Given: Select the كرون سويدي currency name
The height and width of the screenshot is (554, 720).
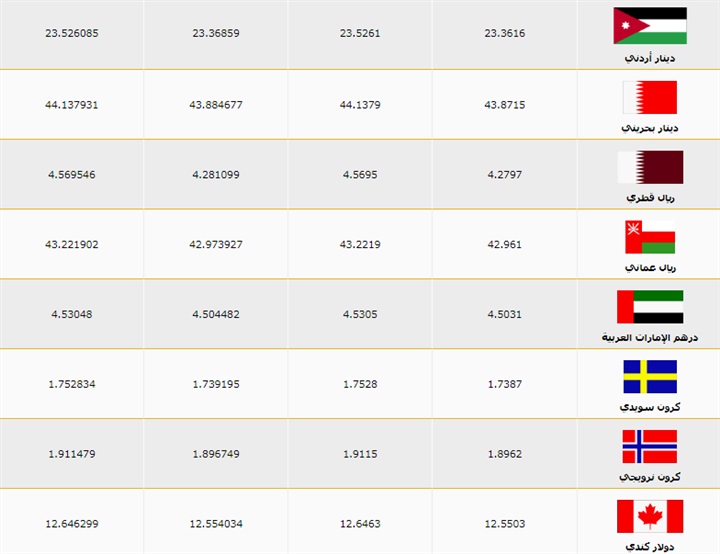Looking at the screenshot, I should (x=650, y=408).
